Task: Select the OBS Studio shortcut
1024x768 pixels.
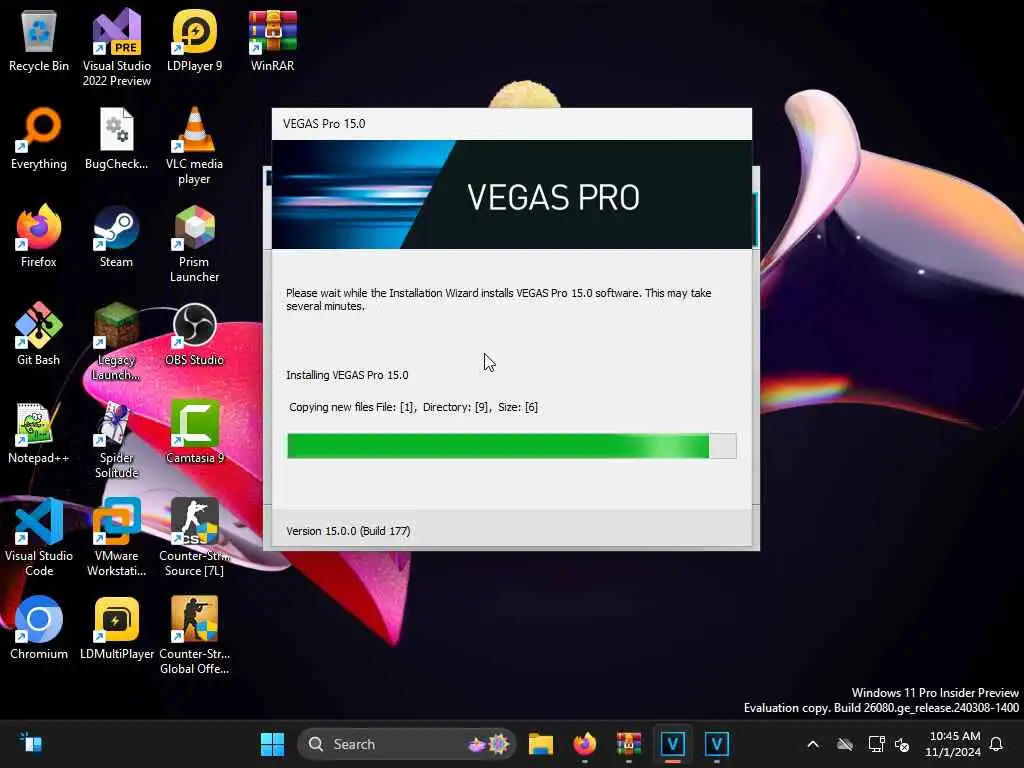Action: (194, 335)
